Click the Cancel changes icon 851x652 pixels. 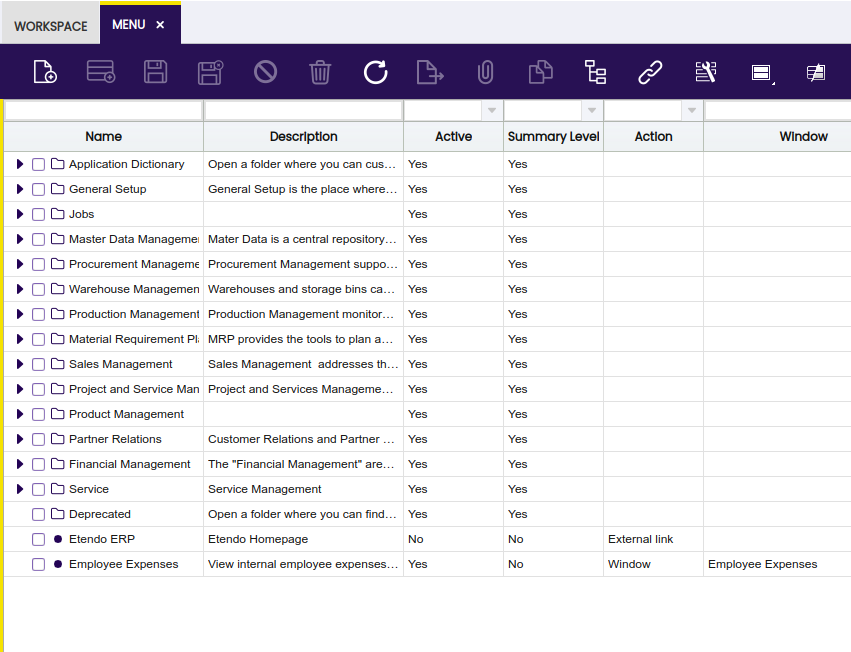click(x=265, y=72)
